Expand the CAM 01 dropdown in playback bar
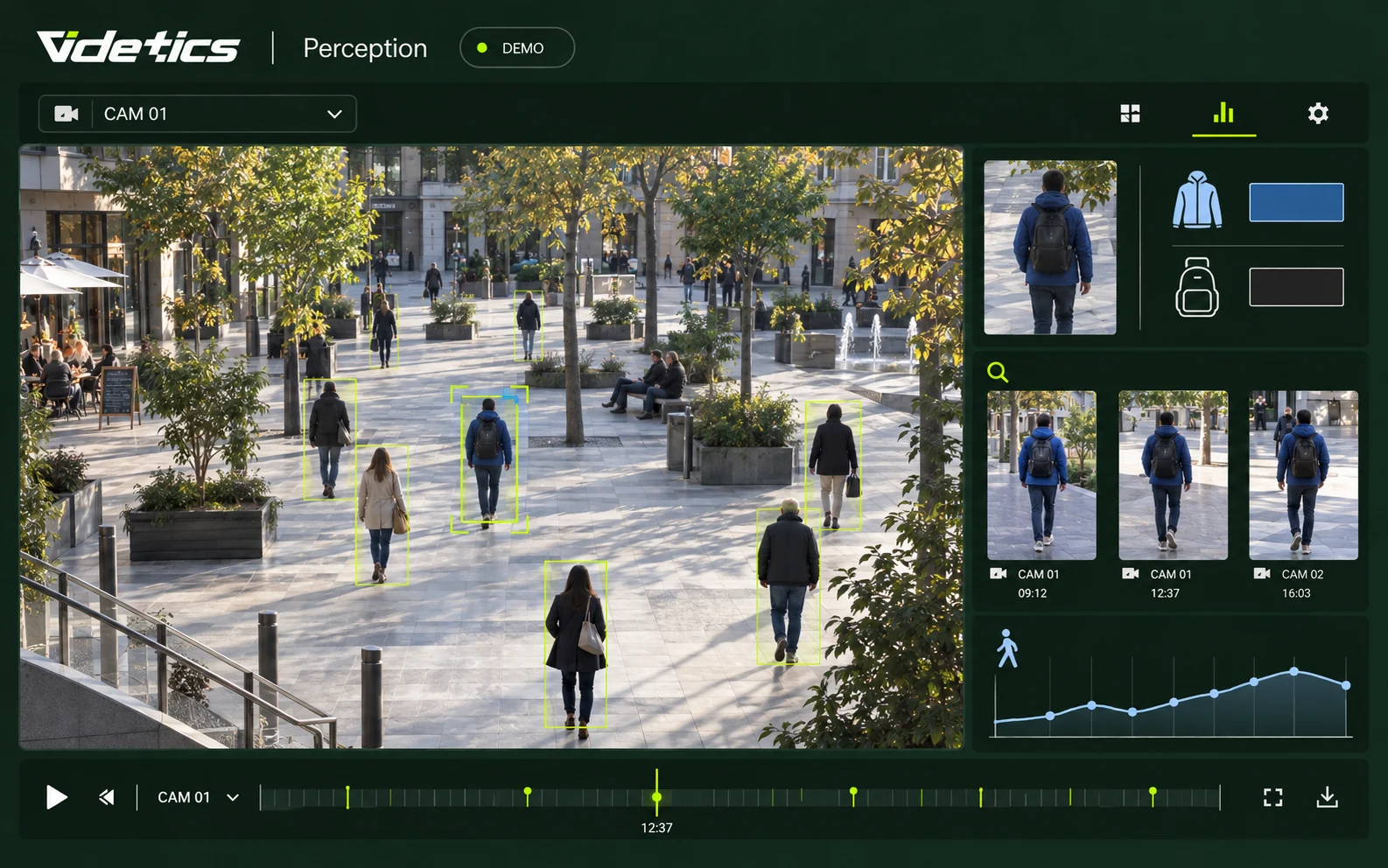 point(198,797)
